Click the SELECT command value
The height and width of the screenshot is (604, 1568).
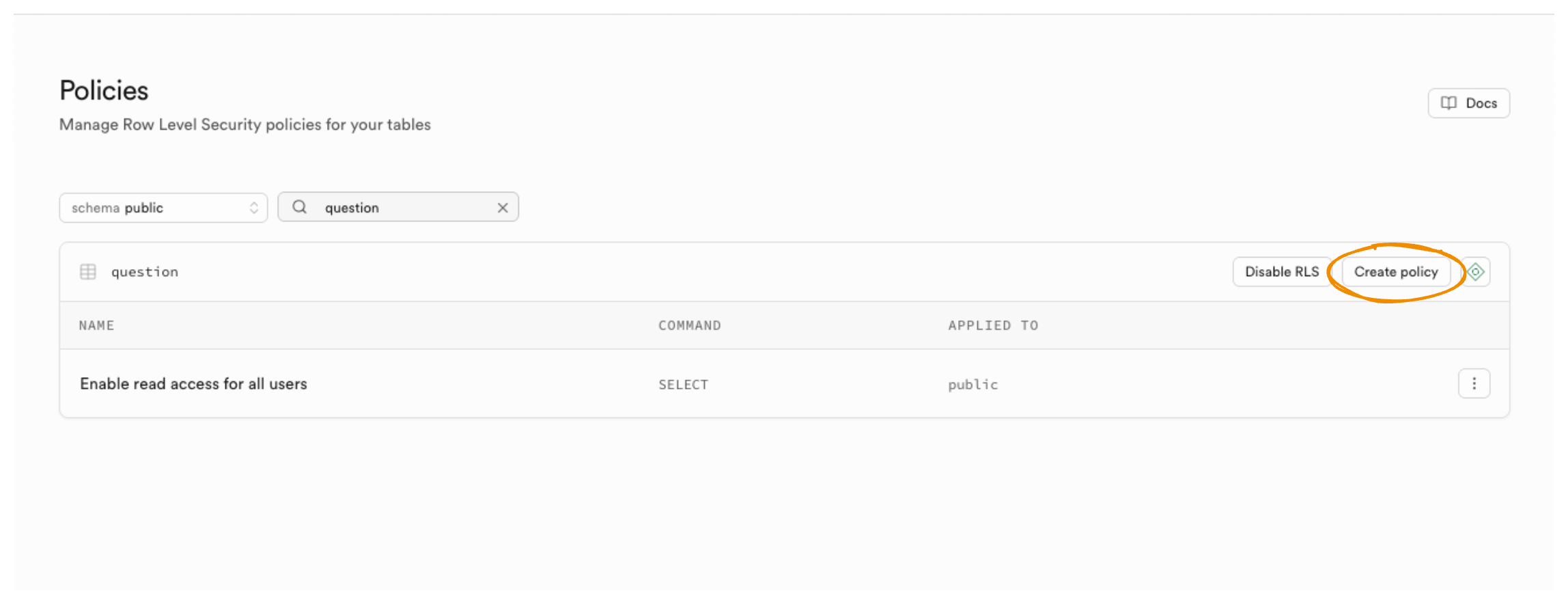(683, 385)
